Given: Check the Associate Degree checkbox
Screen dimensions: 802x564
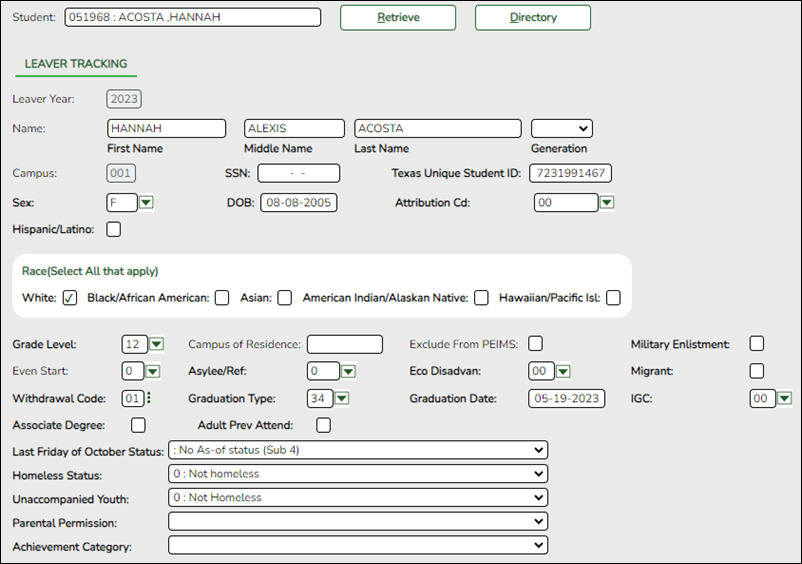Looking at the screenshot, I should pos(138,425).
